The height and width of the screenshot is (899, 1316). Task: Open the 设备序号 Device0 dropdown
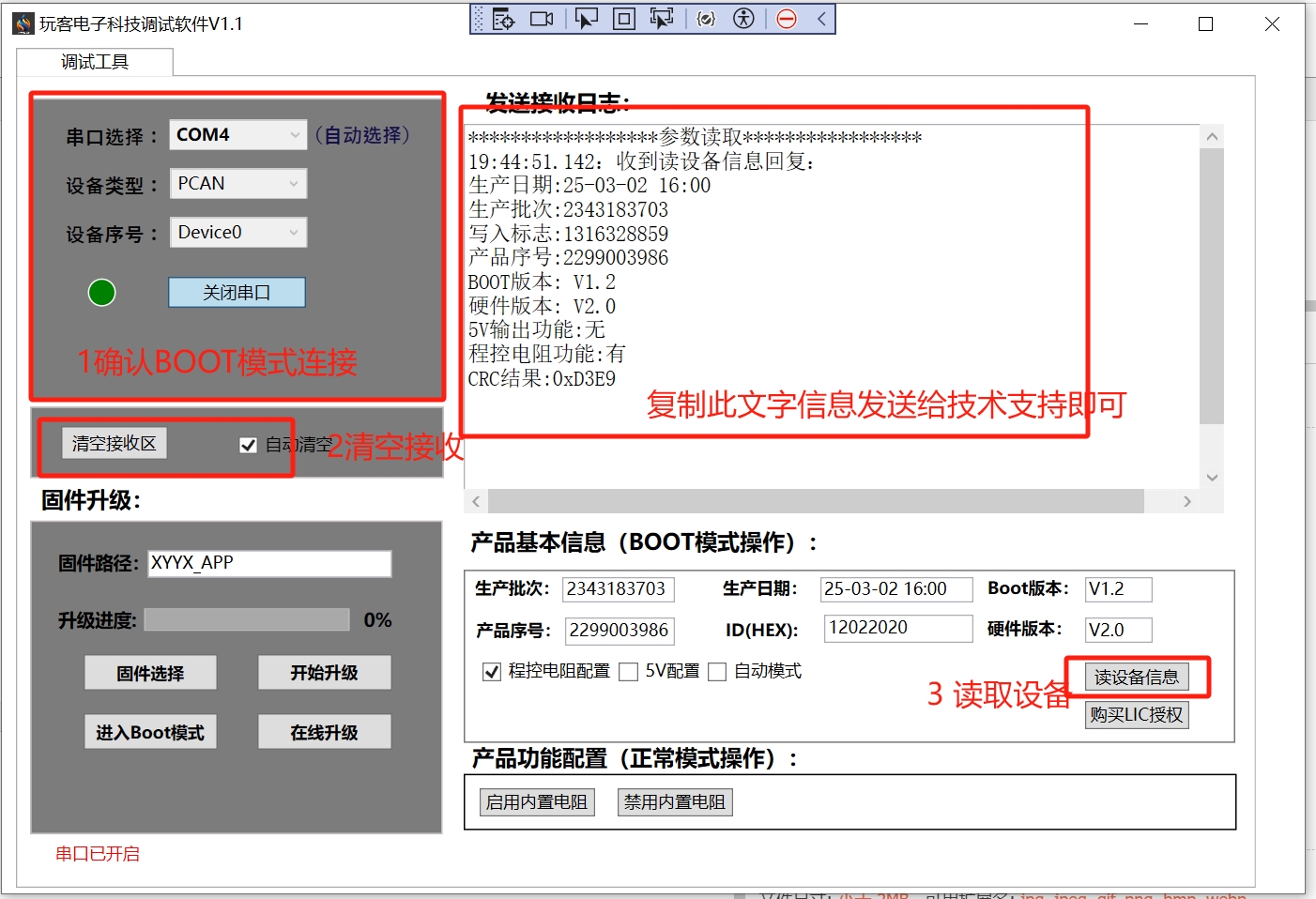tap(238, 233)
